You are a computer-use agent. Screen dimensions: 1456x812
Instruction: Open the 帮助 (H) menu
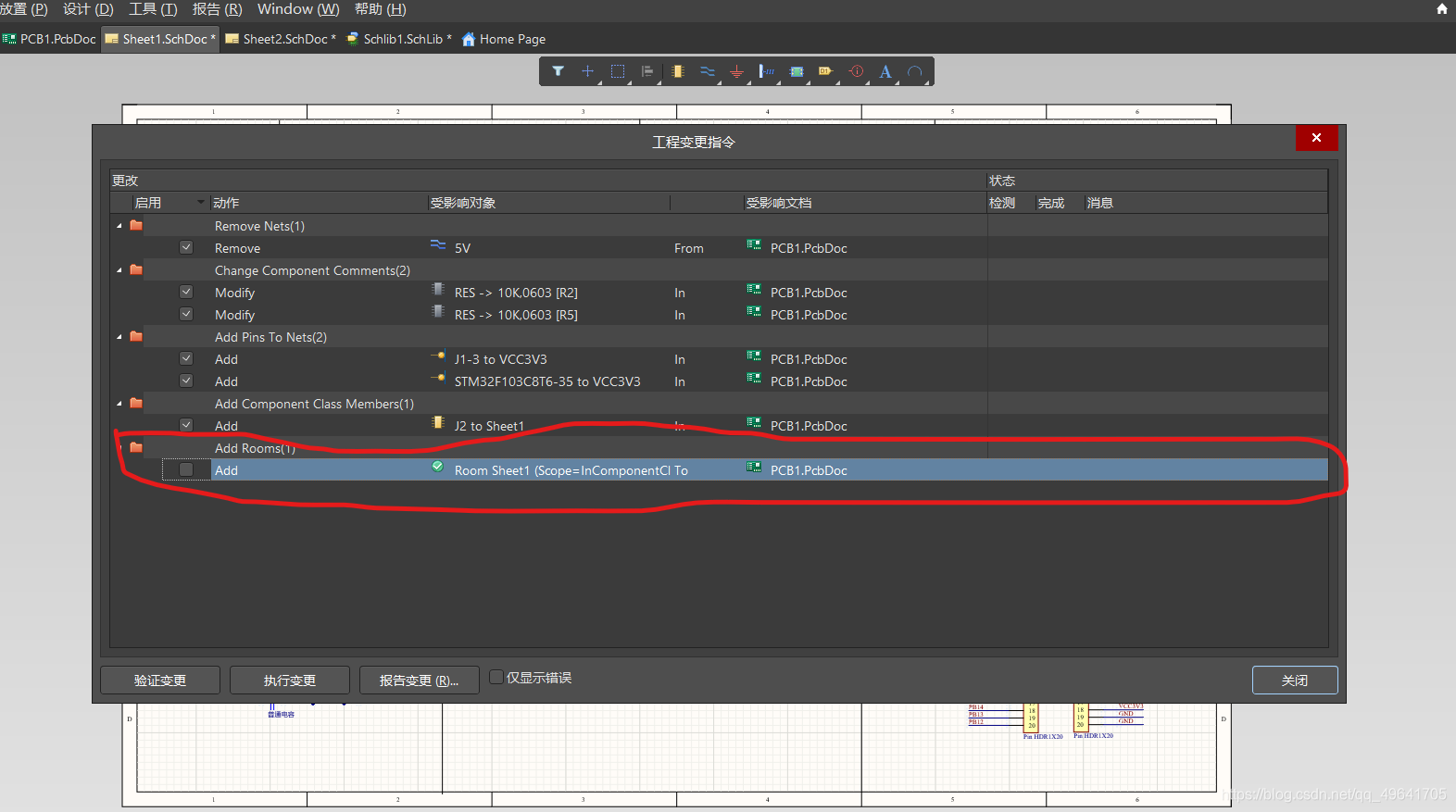(381, 9)
